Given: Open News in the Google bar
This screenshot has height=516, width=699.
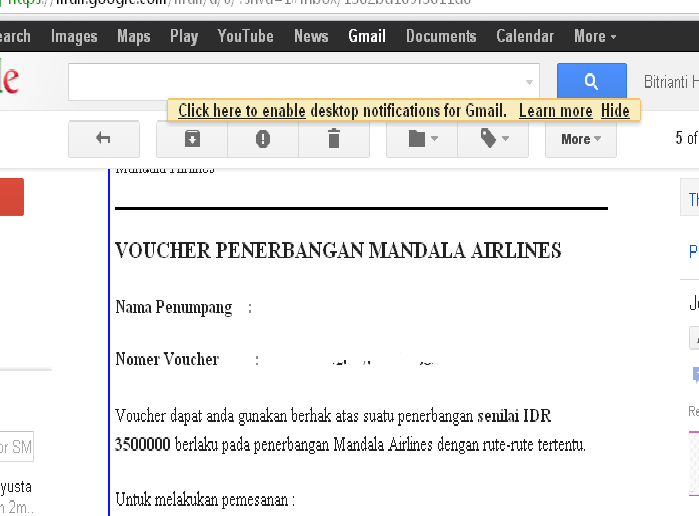Looking at the screenshot, I should click(x=311, y=36).
